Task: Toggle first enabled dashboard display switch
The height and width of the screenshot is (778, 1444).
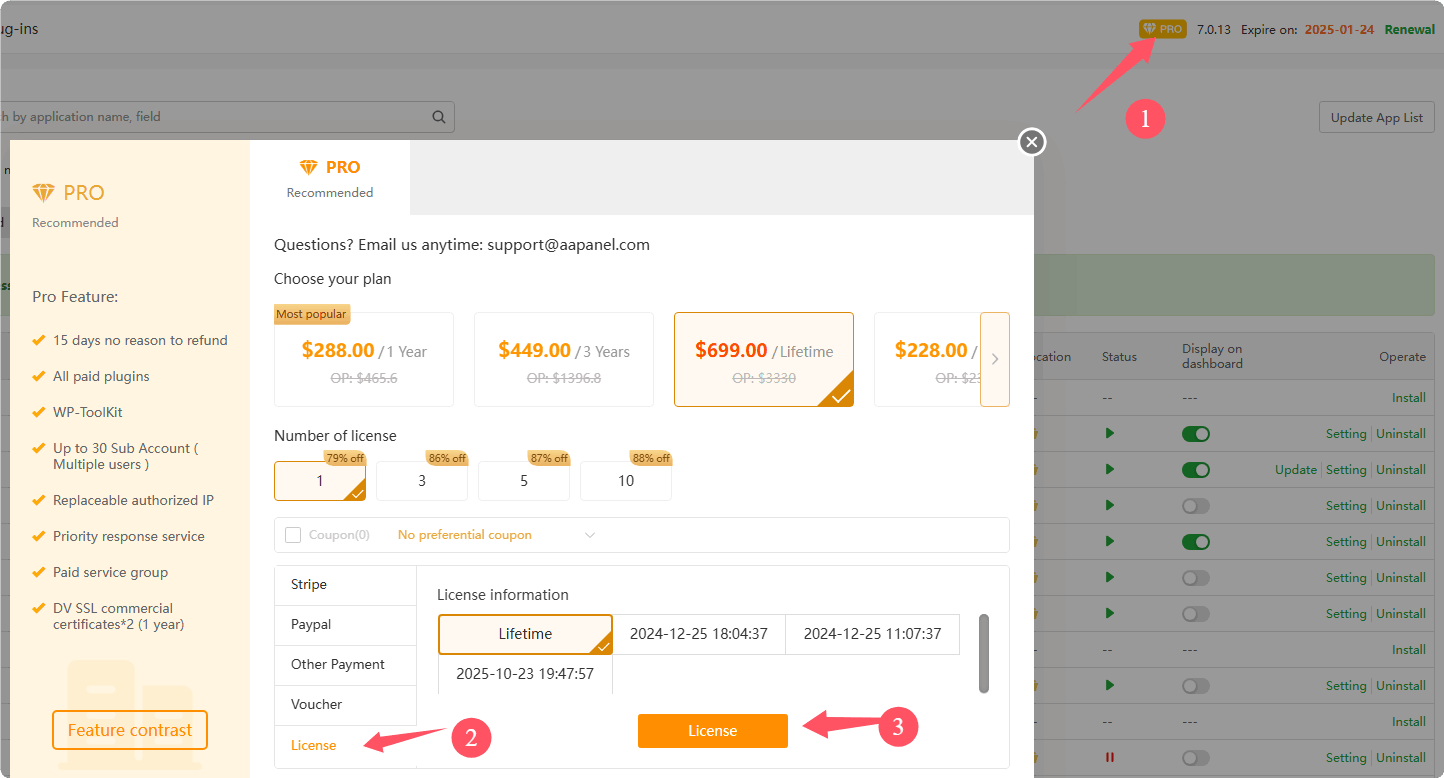Action: 1195,434
